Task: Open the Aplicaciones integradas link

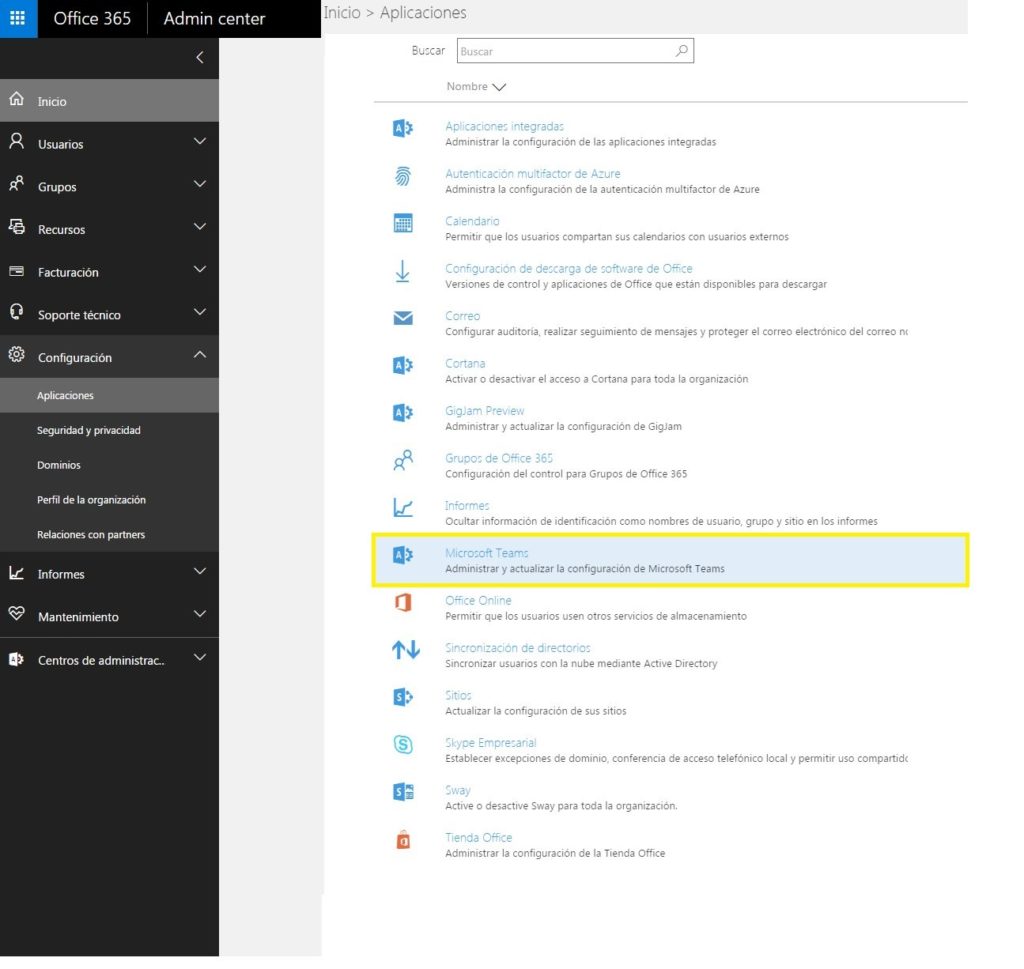Action: (x=504, y=126)
